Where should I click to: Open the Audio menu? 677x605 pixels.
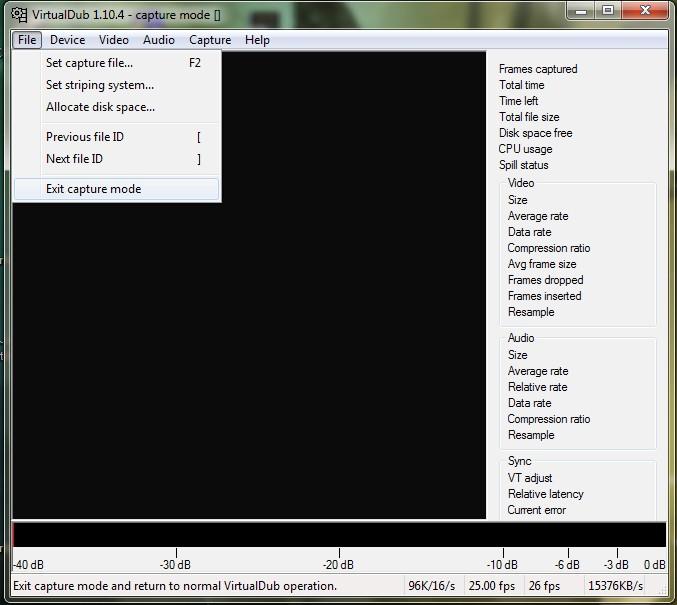click(x=158, y=40)
